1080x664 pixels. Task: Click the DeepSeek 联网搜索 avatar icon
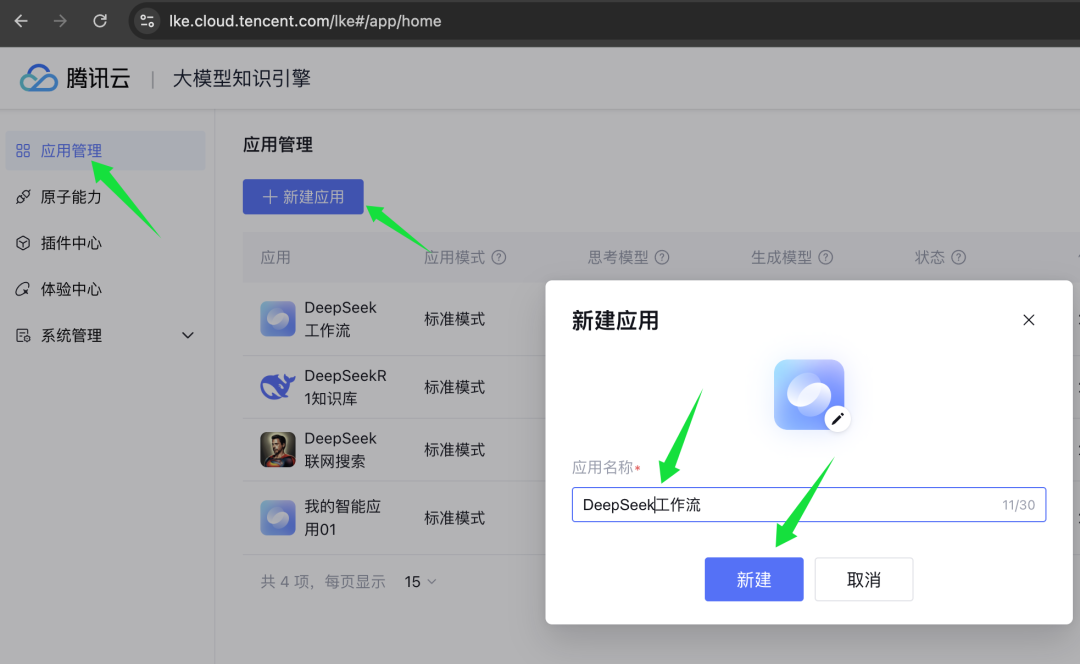point(278,449)
